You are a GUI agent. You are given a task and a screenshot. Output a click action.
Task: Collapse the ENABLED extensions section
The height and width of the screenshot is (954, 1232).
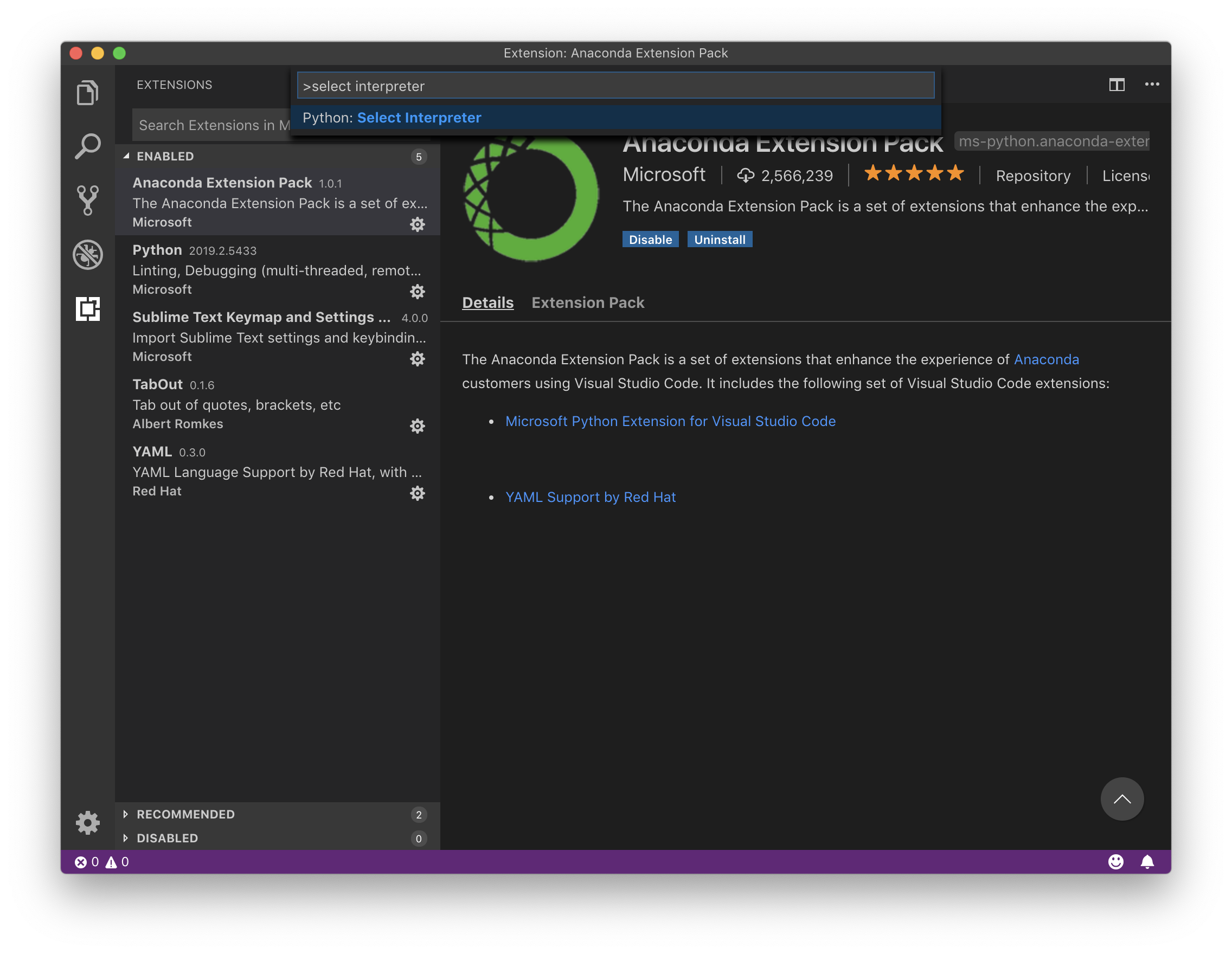coord(165,156)
